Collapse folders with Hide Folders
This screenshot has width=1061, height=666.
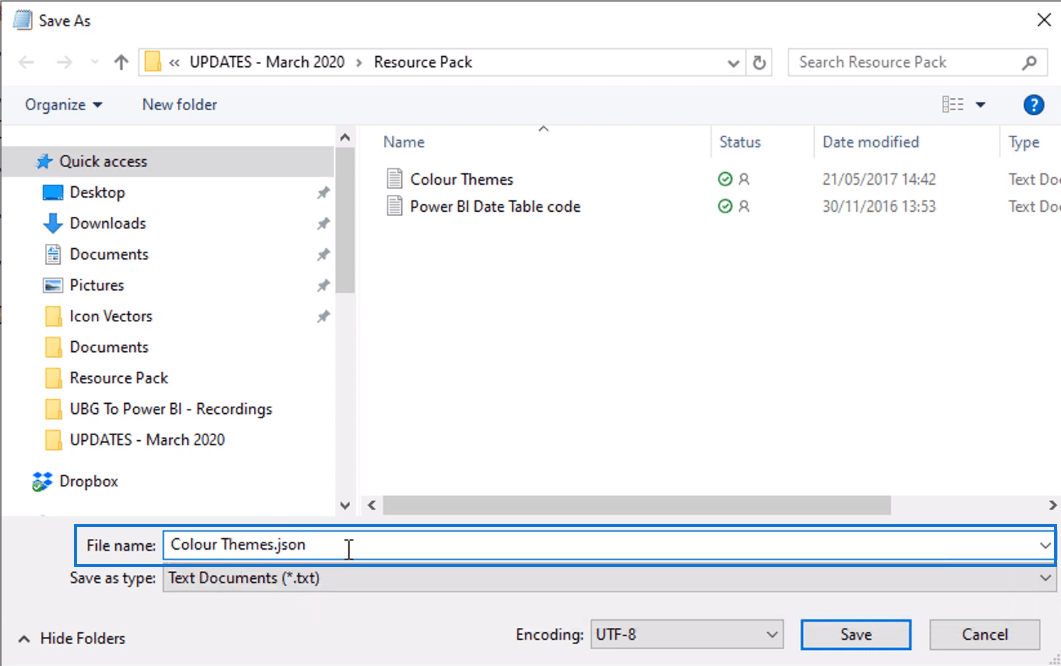point(72,638)
